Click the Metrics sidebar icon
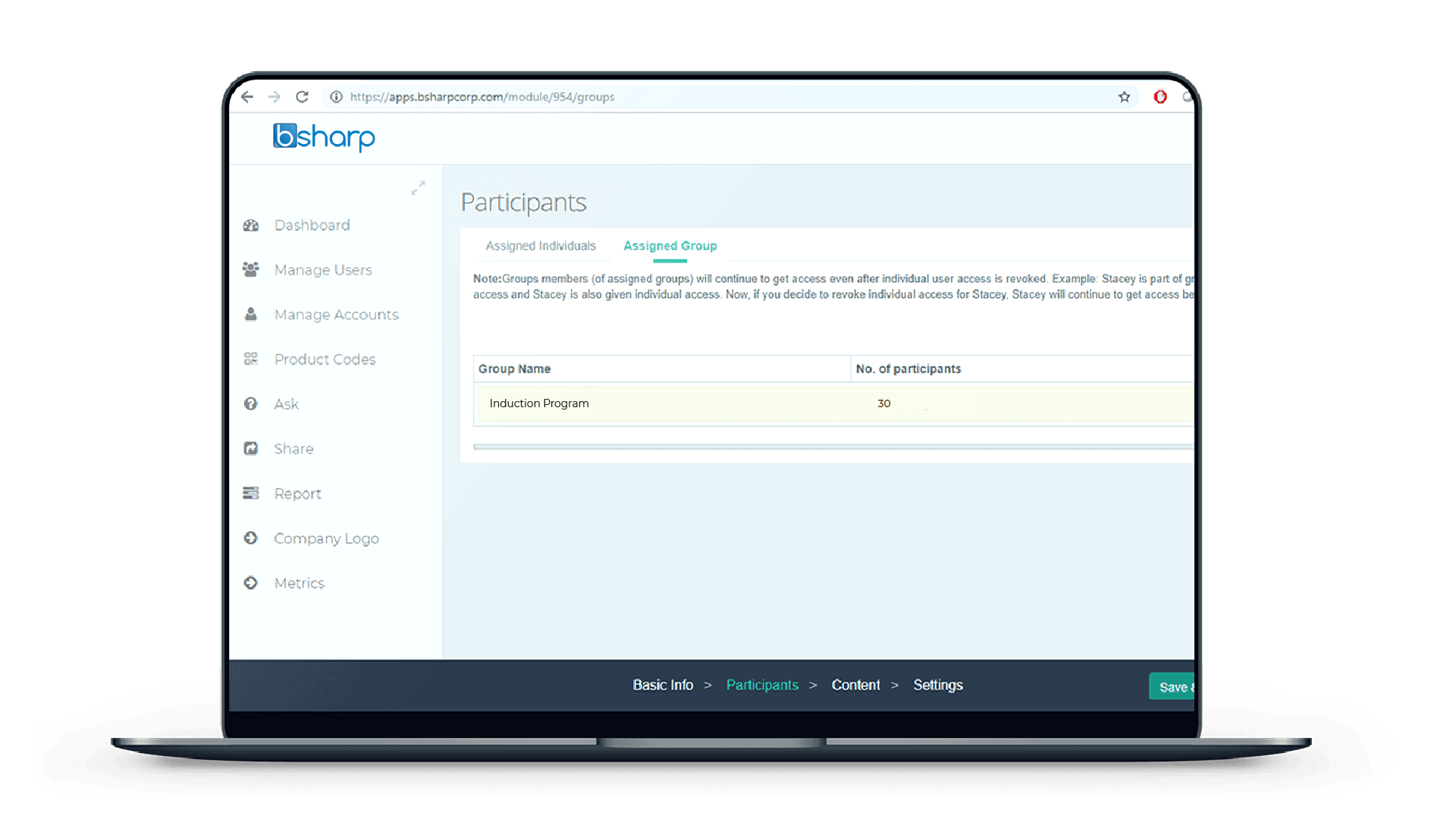 click(251, 582)
